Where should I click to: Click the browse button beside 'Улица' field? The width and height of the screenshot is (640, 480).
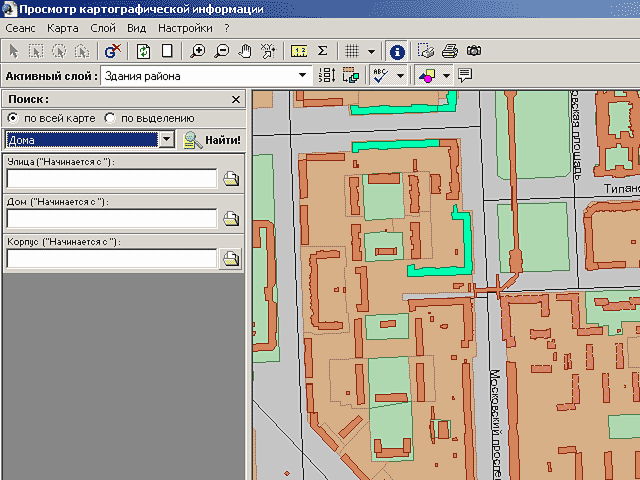click(x=231, y=179)
